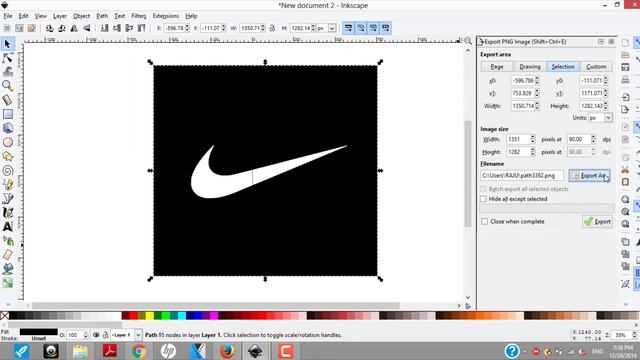The width and height of the screenshot is (640, 360).
Task: Switch export area to Page
Action: (497, 67)
